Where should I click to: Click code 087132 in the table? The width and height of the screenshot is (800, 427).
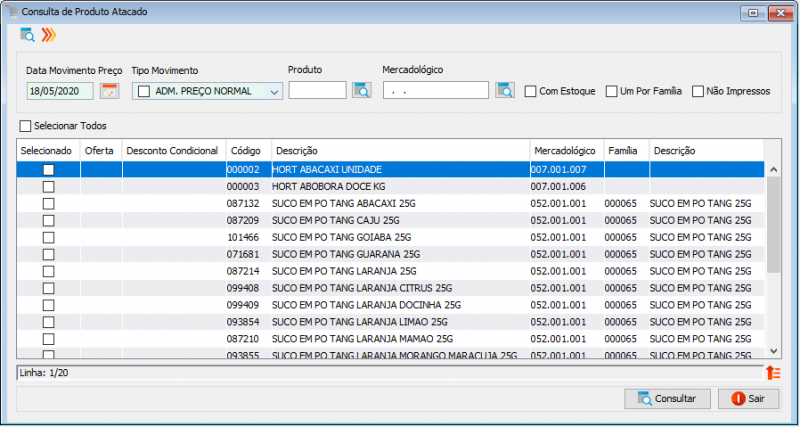click(x=243, y=204)
